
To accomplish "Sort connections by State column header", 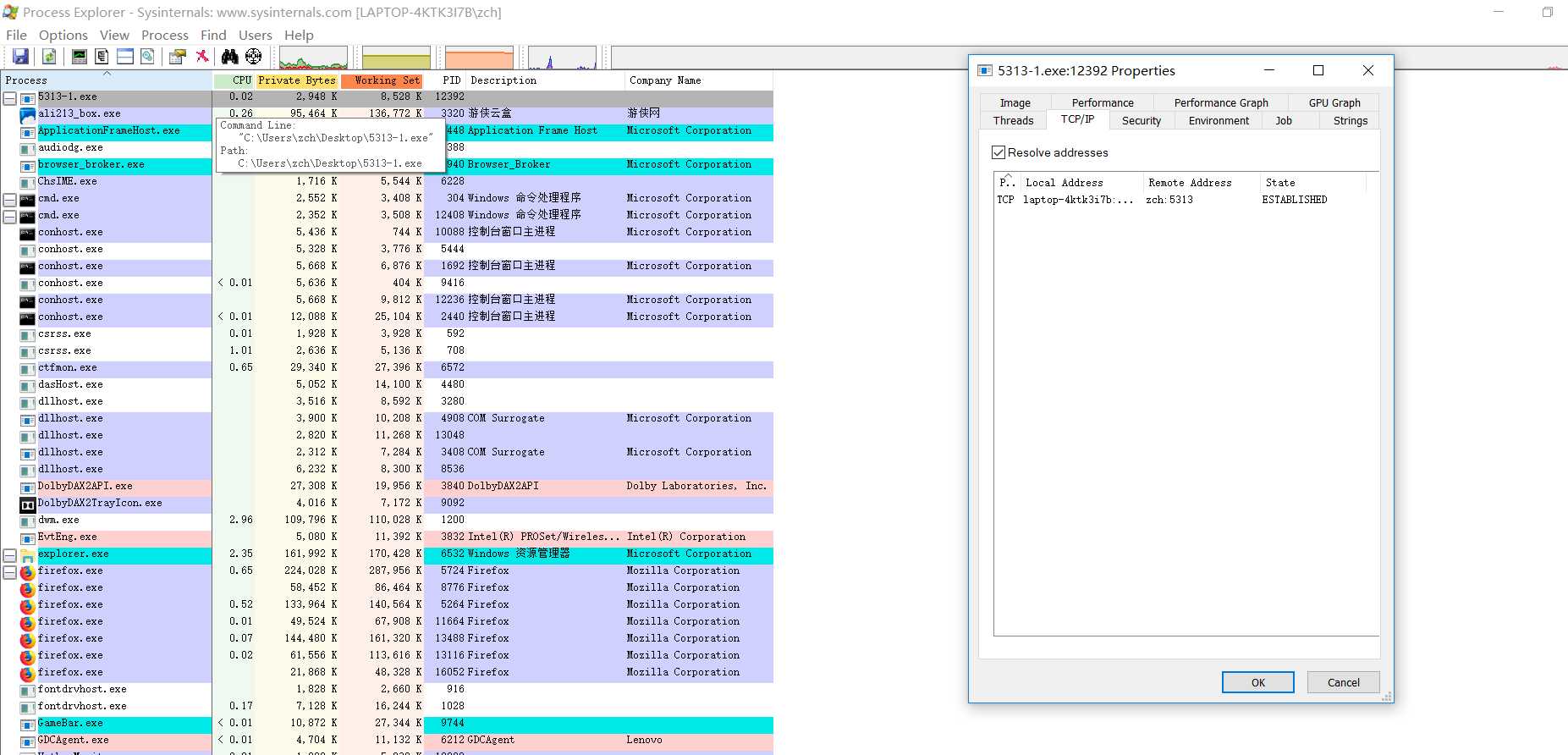I will (1312, 182).
